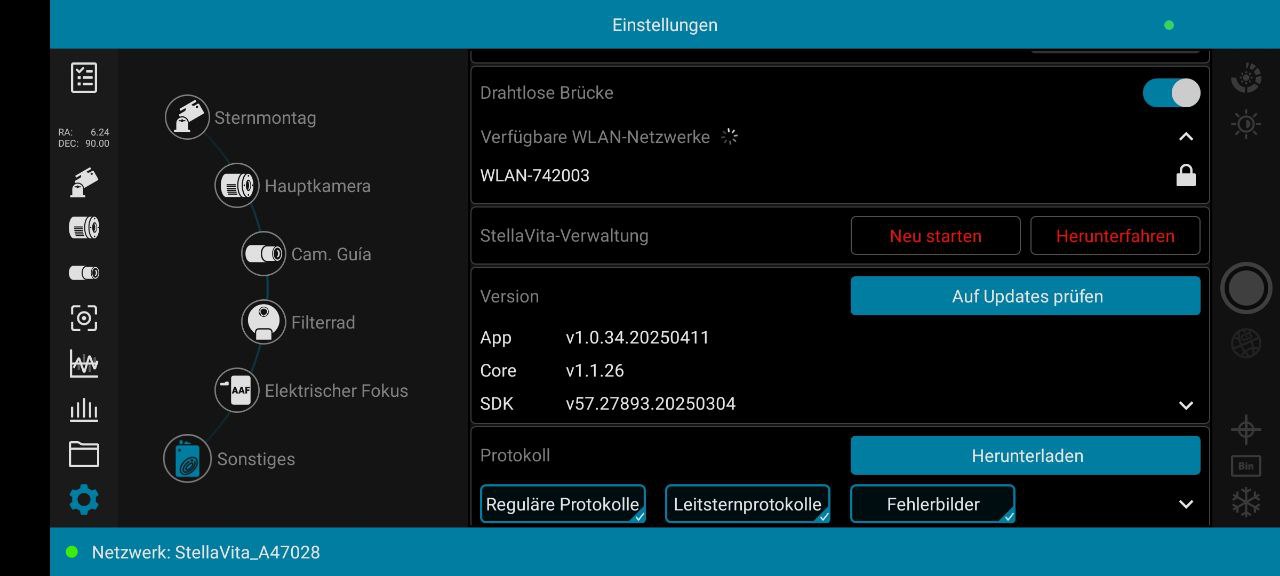Screen dimensions: 1280x576
Task: Tap the globe icon below shutter button
Action: click(1246, 343)
